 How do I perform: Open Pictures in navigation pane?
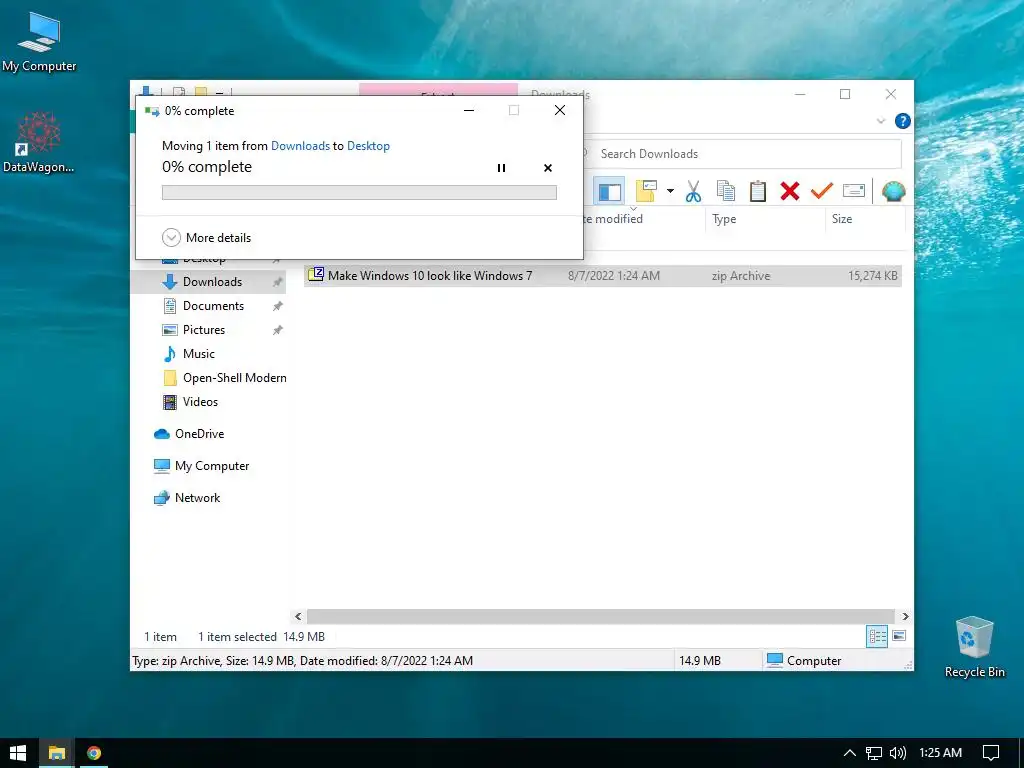click(204, 330)
